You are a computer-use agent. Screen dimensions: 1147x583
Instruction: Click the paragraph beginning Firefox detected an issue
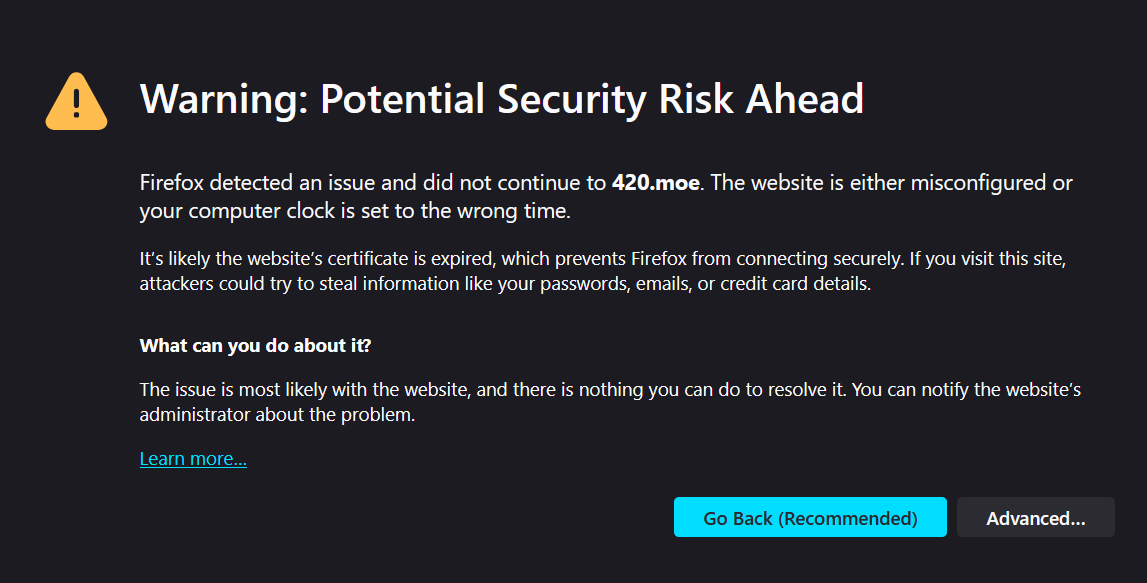606,197
